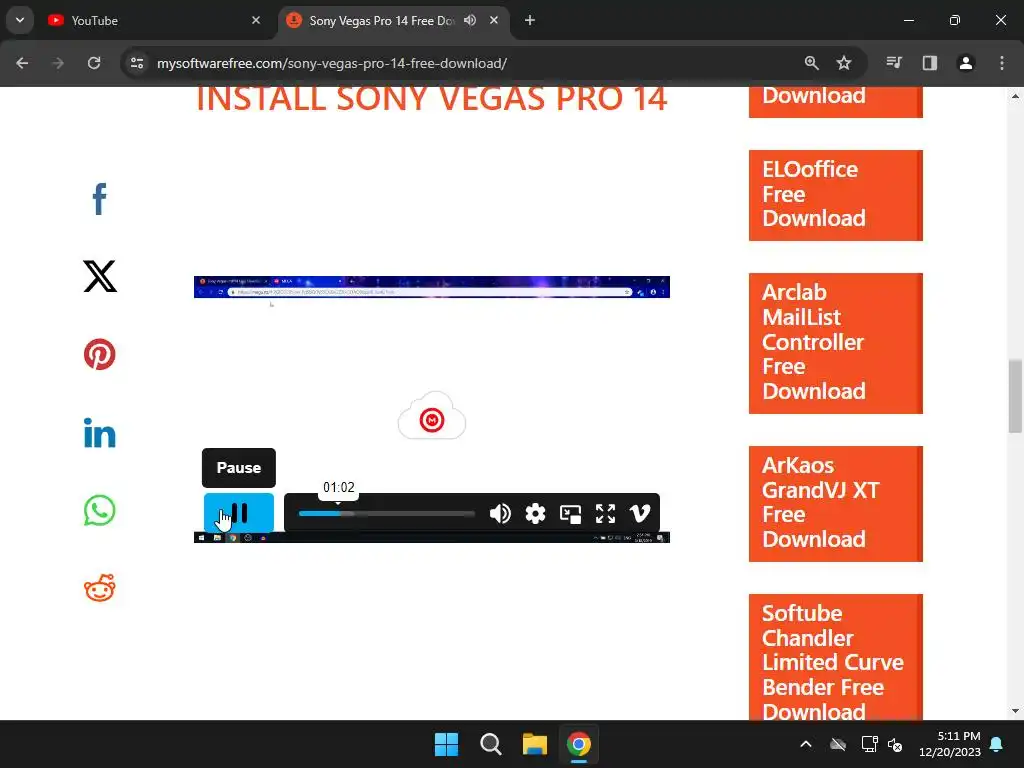Click the video progress bar
The width and height of the screenshot is (1024, 768).
pyautogui.click(x=387, y=514)
